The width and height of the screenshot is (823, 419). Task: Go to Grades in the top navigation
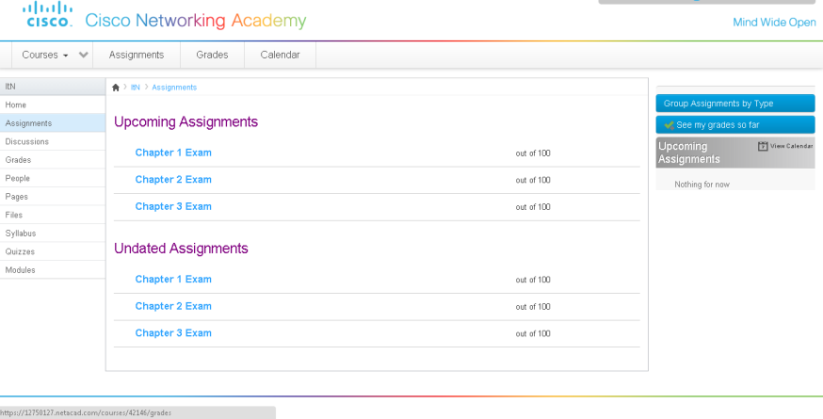(212, 55)
